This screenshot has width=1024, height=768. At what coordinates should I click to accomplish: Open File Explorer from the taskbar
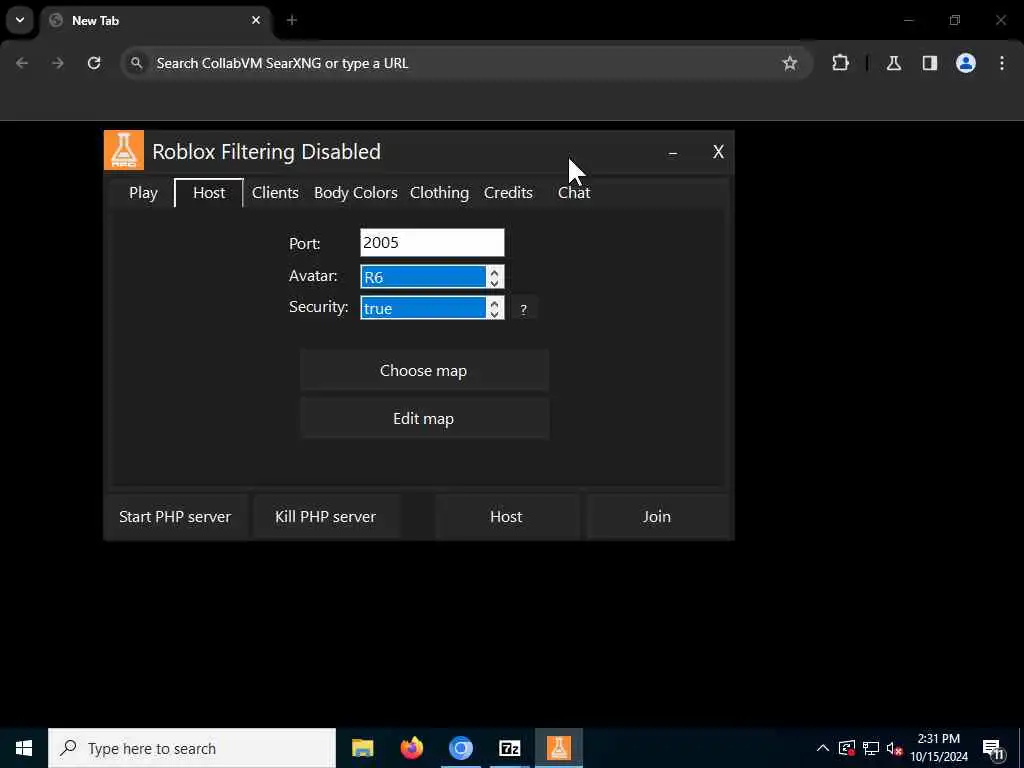[362, 748]
